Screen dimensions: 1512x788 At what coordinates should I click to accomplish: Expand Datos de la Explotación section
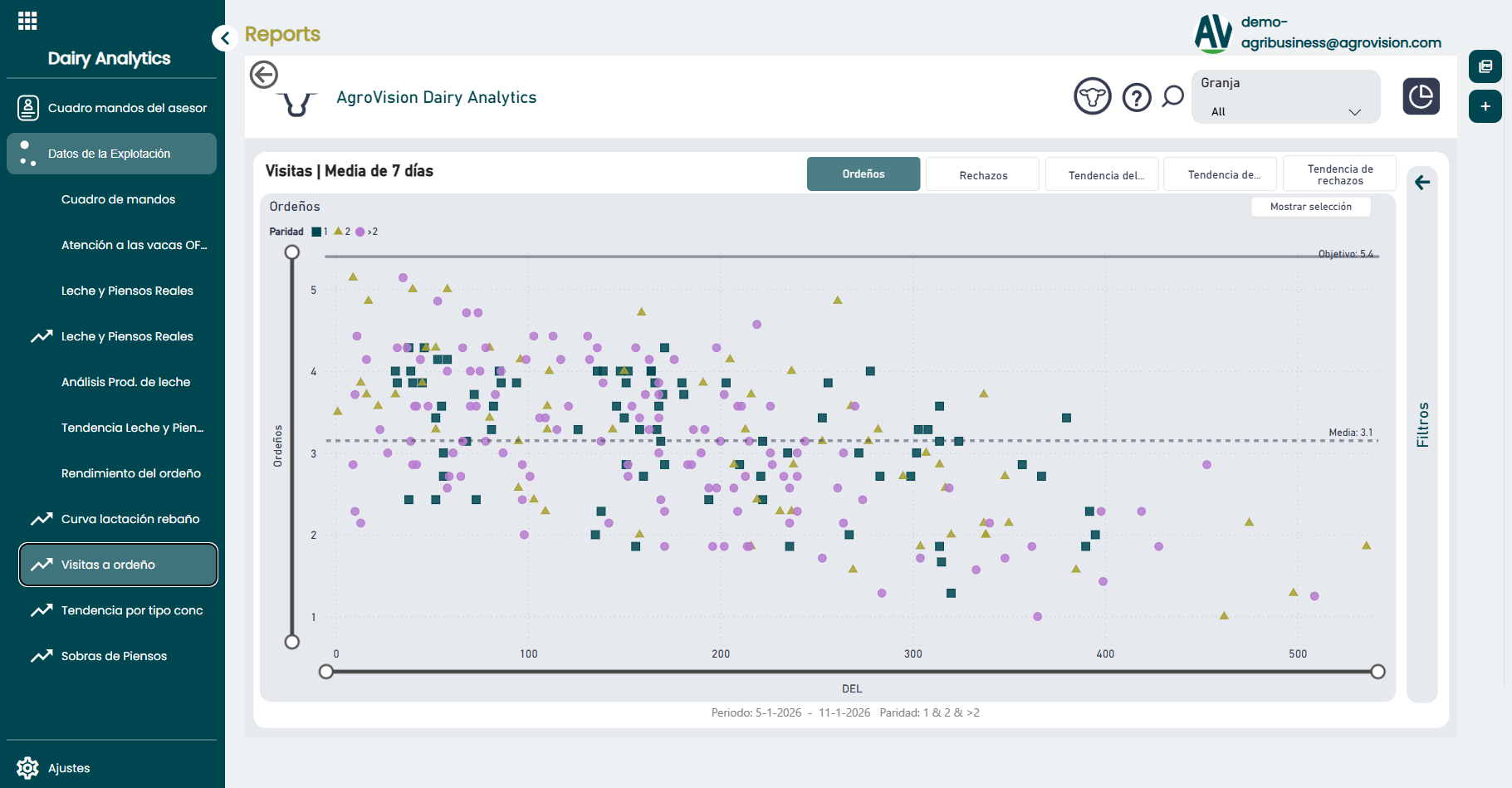coord(111,154)
